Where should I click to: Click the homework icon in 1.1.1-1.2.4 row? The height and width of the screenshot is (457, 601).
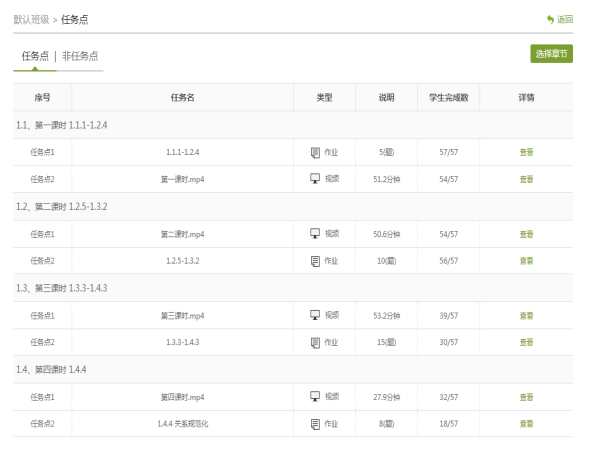315,152
